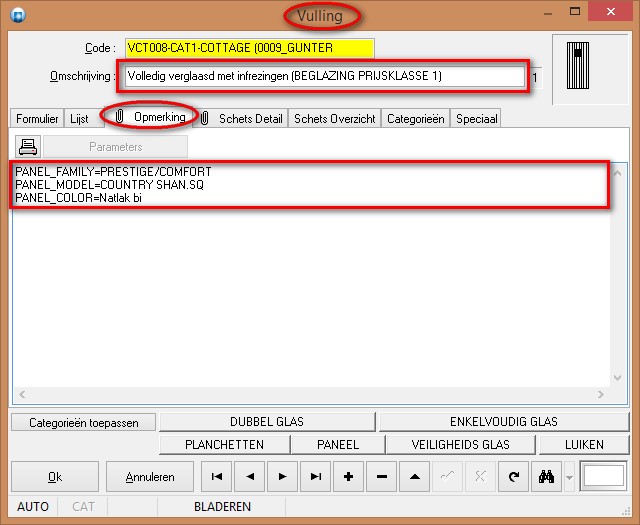
Task: Confirm with the Ok button
Action: coord(55,476)
